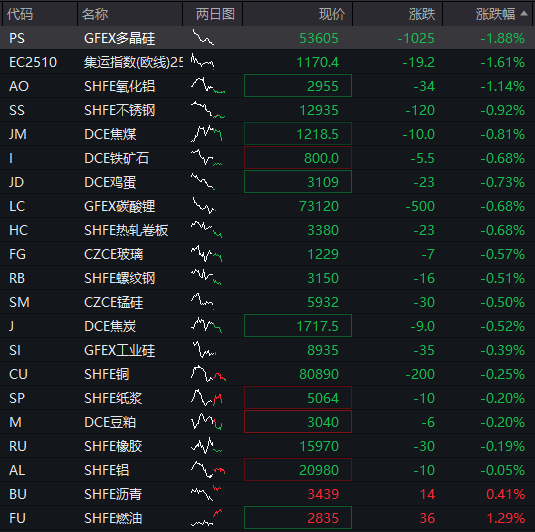This screenshot has height=532, width=535.
Task: Open the DCE焦煤 two-day sparkline chart
Action: [206, 133]
